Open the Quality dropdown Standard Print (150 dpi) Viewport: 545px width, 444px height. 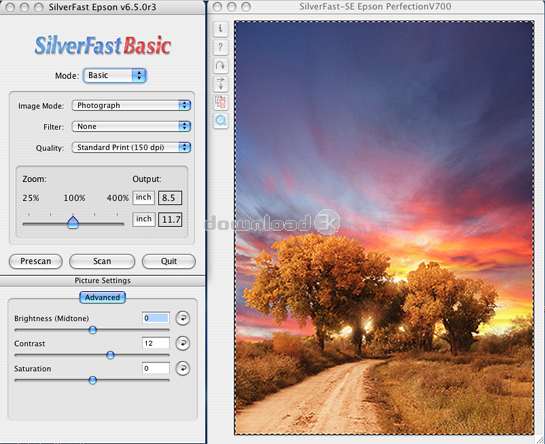[131, 147]
